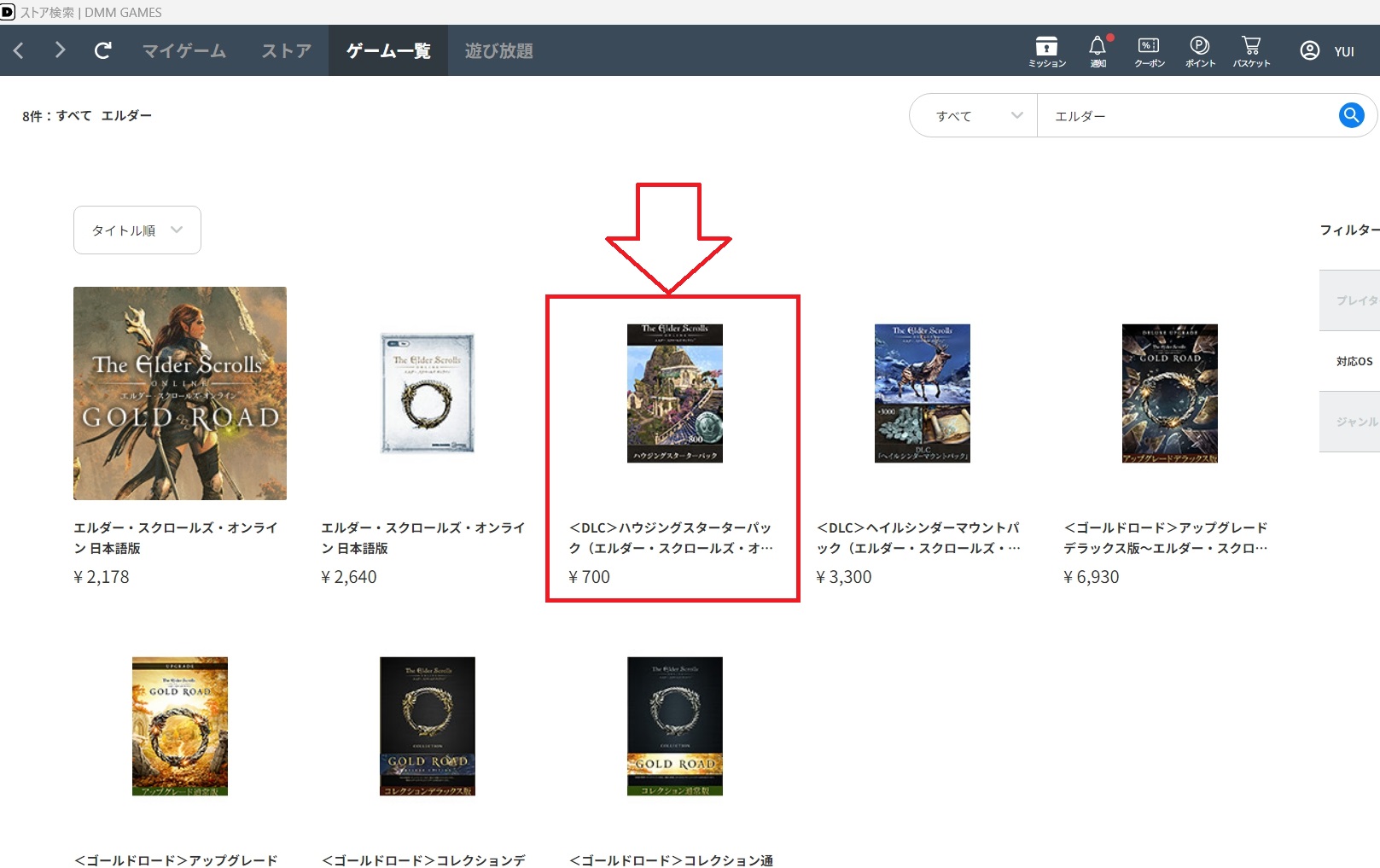
Task: Switch to the マイゲーム tab
Action: click(184, 50)
